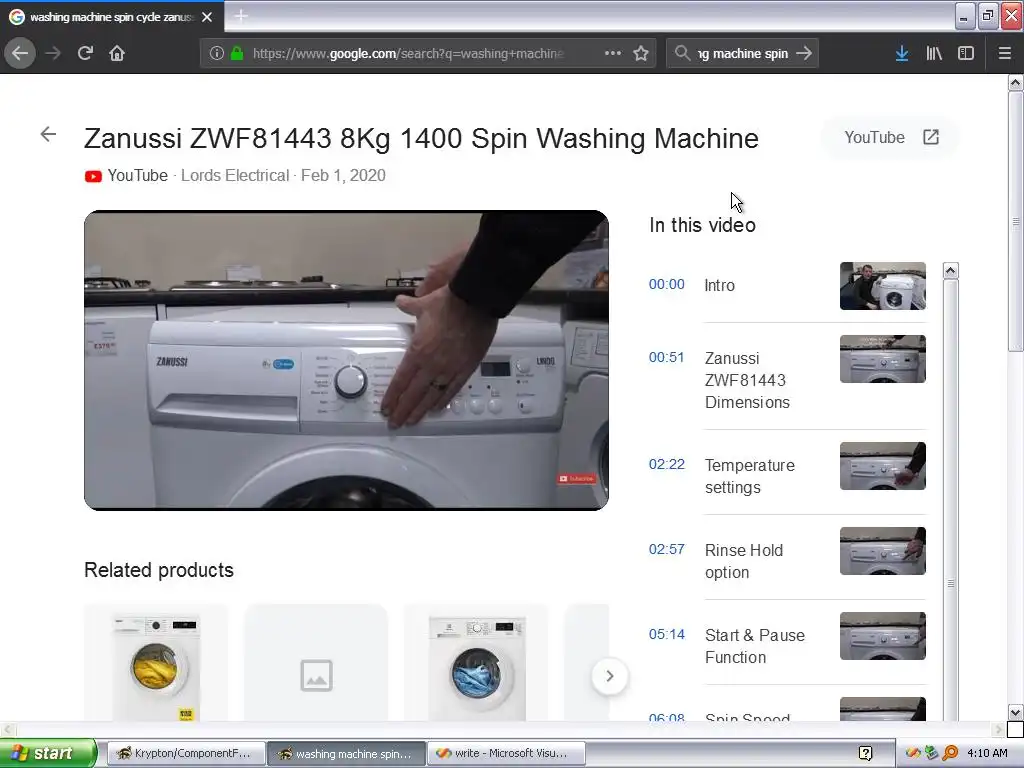Close the washing machine spin cycle tab
Viewport: 1024px width, 768px height.
[207, 17]
